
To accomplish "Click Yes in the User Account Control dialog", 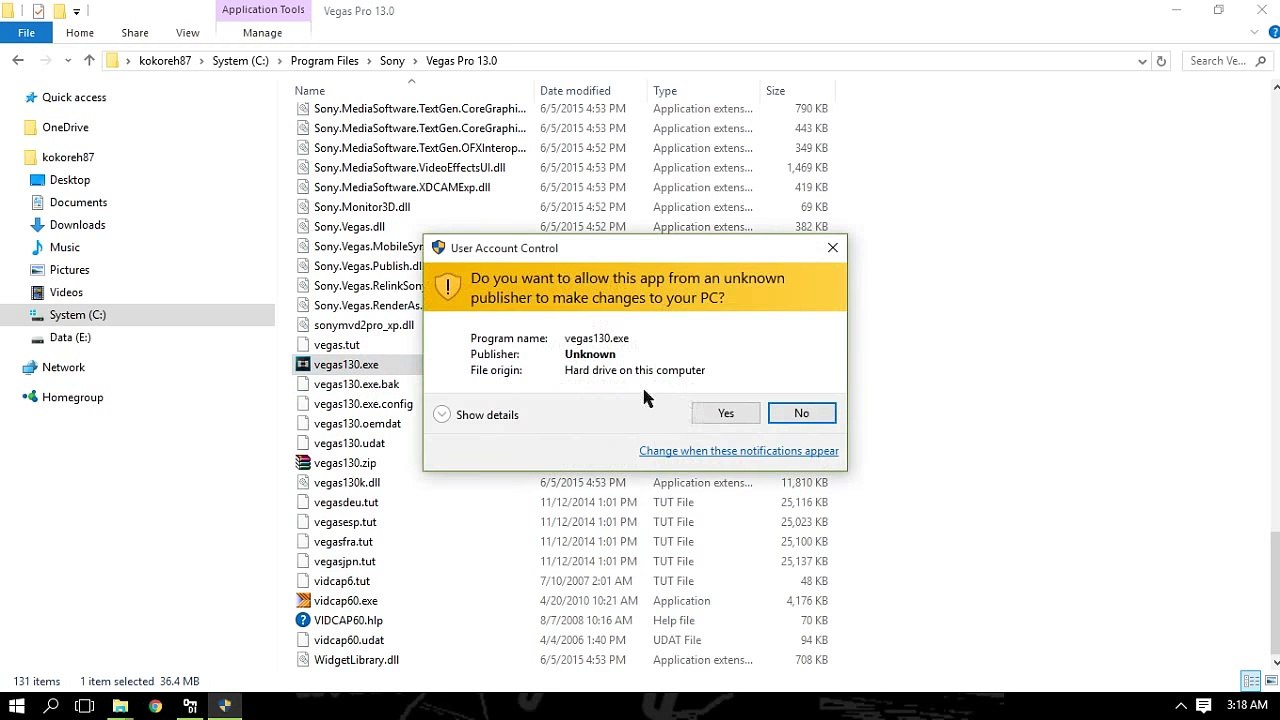I will click(725, 413).
